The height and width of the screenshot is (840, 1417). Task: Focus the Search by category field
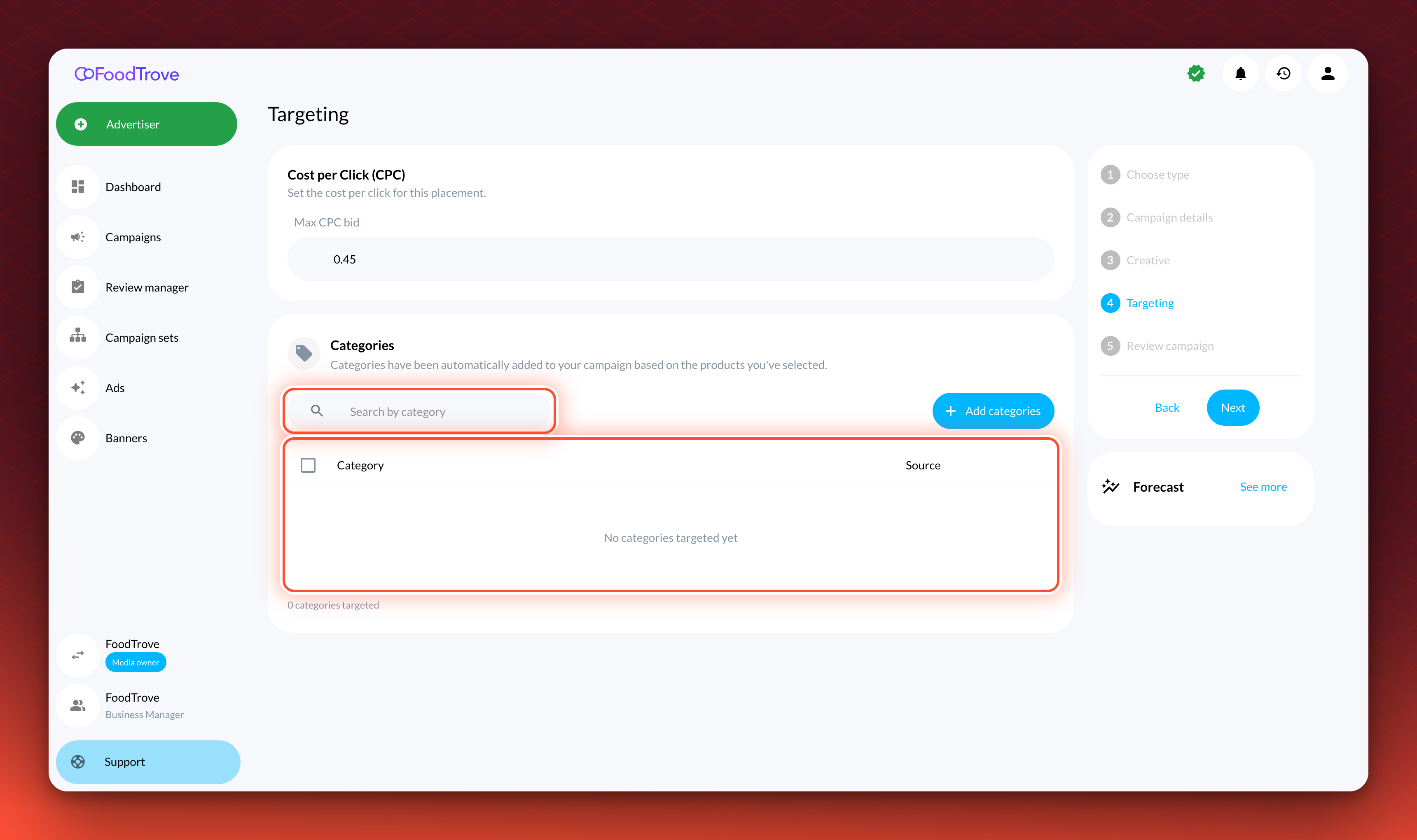[x=419, y=411]
